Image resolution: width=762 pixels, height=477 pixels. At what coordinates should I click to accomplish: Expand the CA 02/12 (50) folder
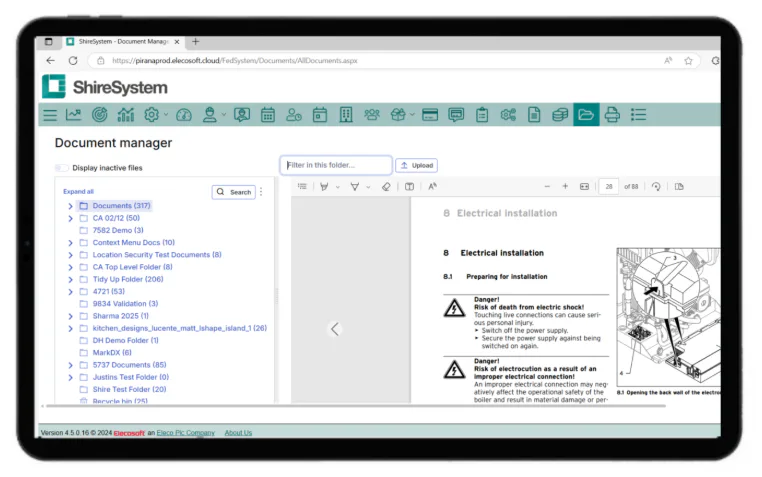tap(70, 219)
